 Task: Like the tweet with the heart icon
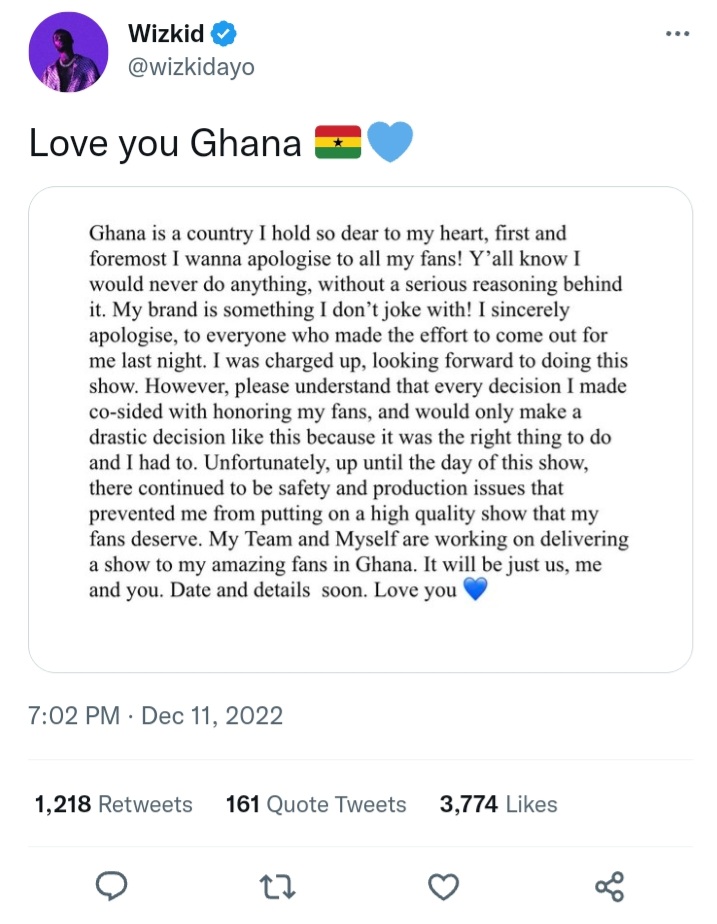(443, 886)
